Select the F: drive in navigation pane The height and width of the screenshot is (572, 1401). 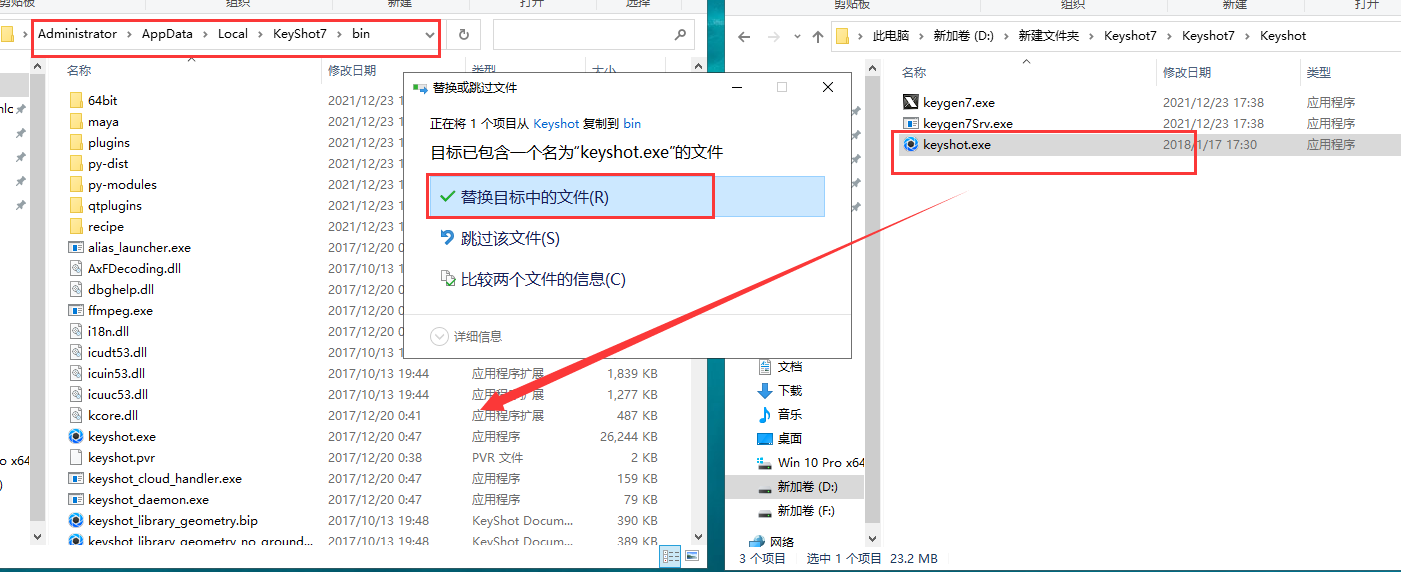pos(806,510)
